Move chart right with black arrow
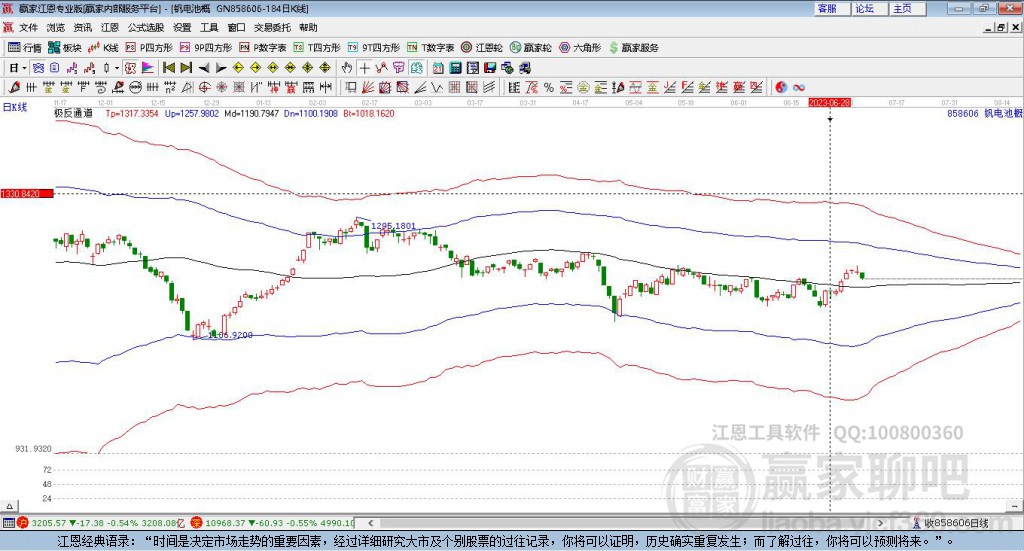Screen dimensions: 1024x551 pyautogui.click(x=221, y=68)
